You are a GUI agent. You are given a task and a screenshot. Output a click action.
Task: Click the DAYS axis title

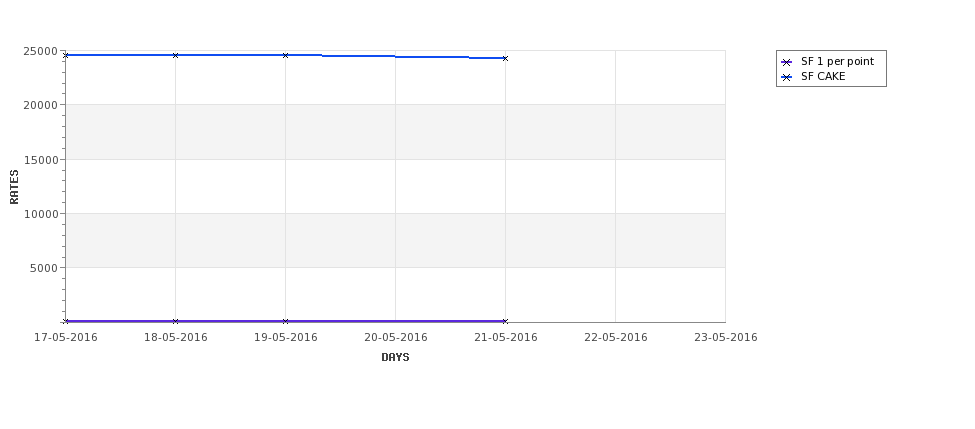pos(395,358)
